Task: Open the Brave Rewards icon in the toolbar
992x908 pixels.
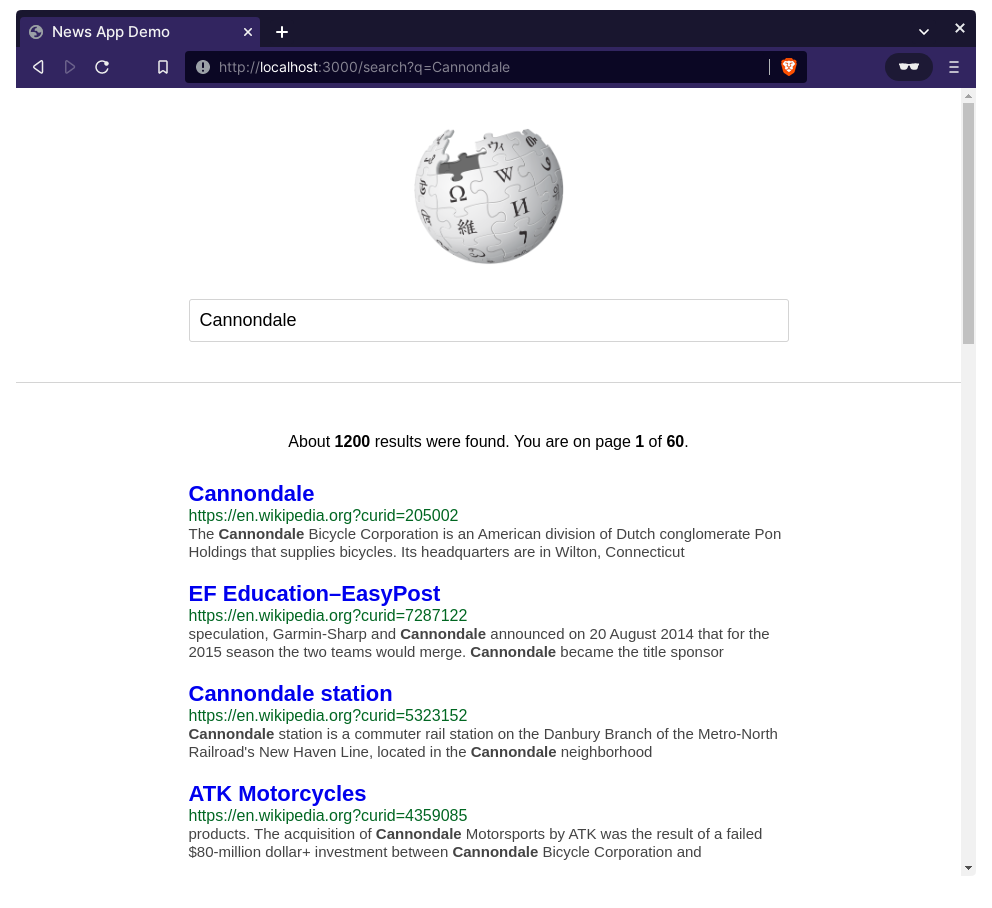Action: click(908, 66)
